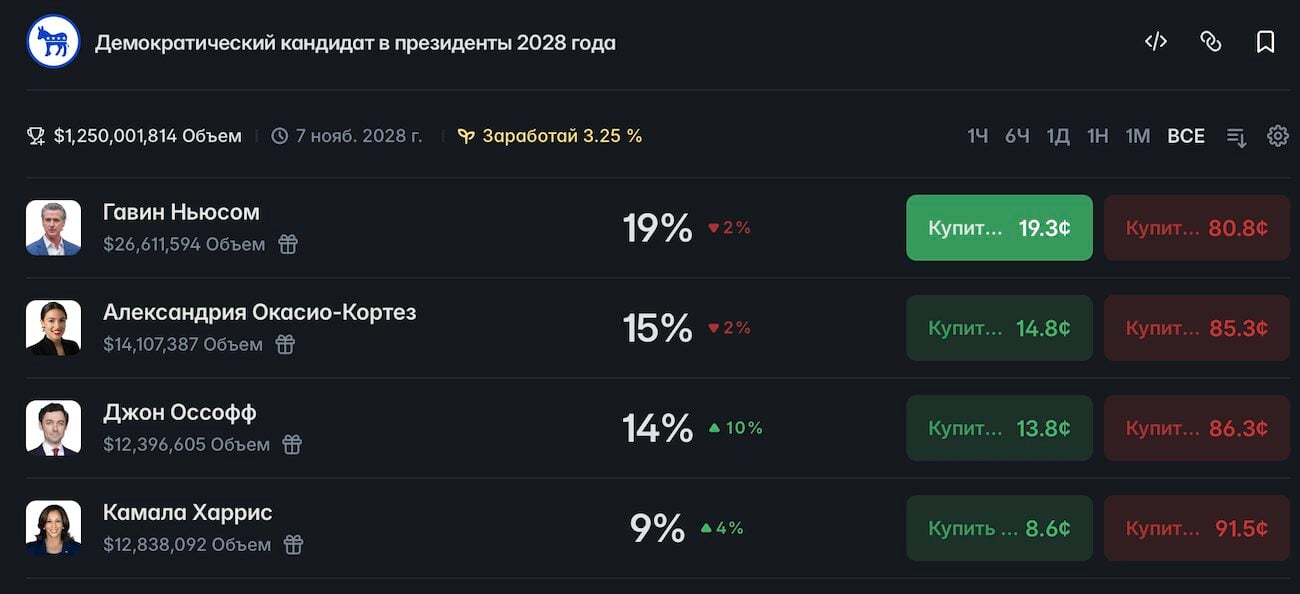The width and height of the screenshot is (1300, 594).
Task: Select the ВСЕ time range
Action: 1186,136
